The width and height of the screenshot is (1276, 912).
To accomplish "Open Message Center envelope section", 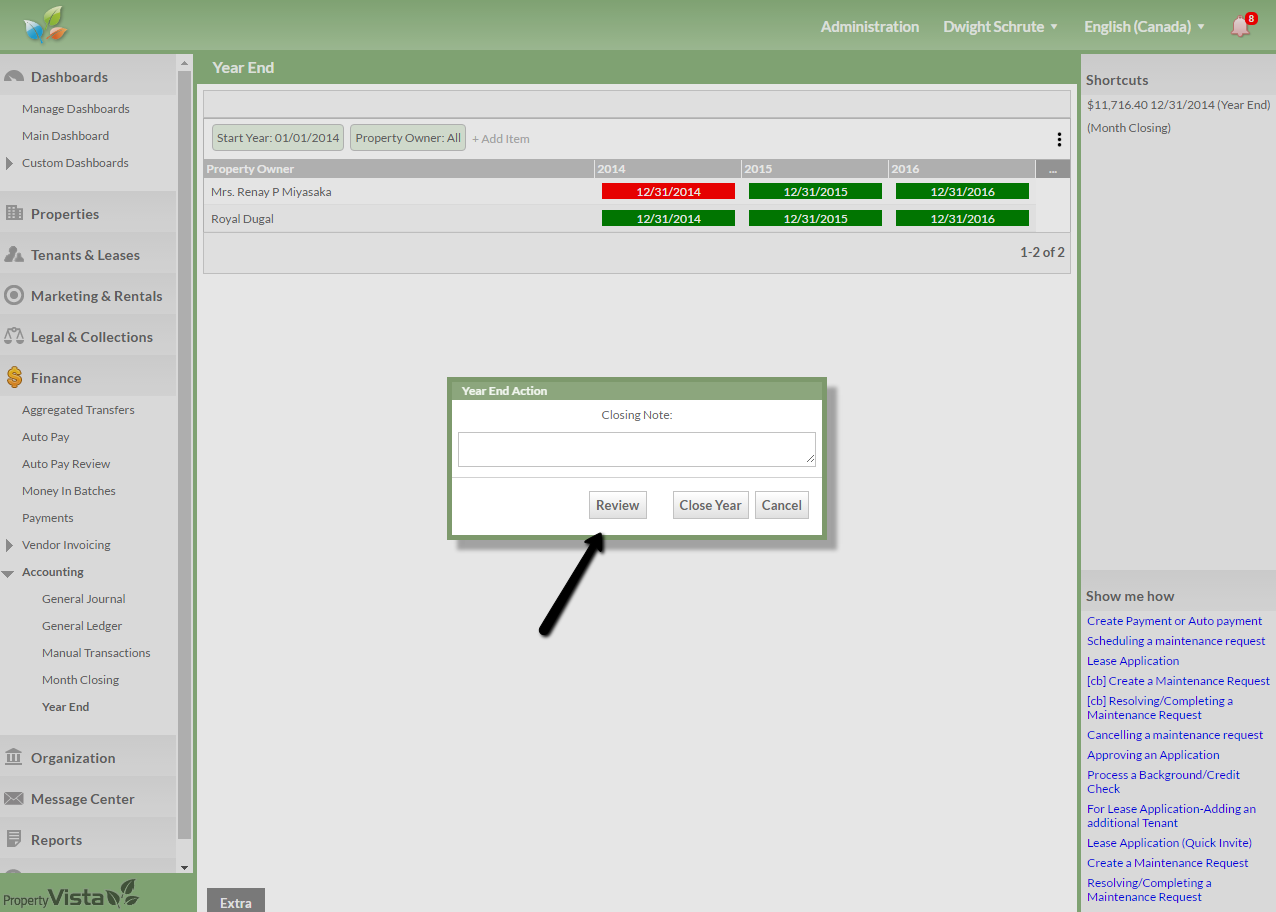I will [15, 799].
